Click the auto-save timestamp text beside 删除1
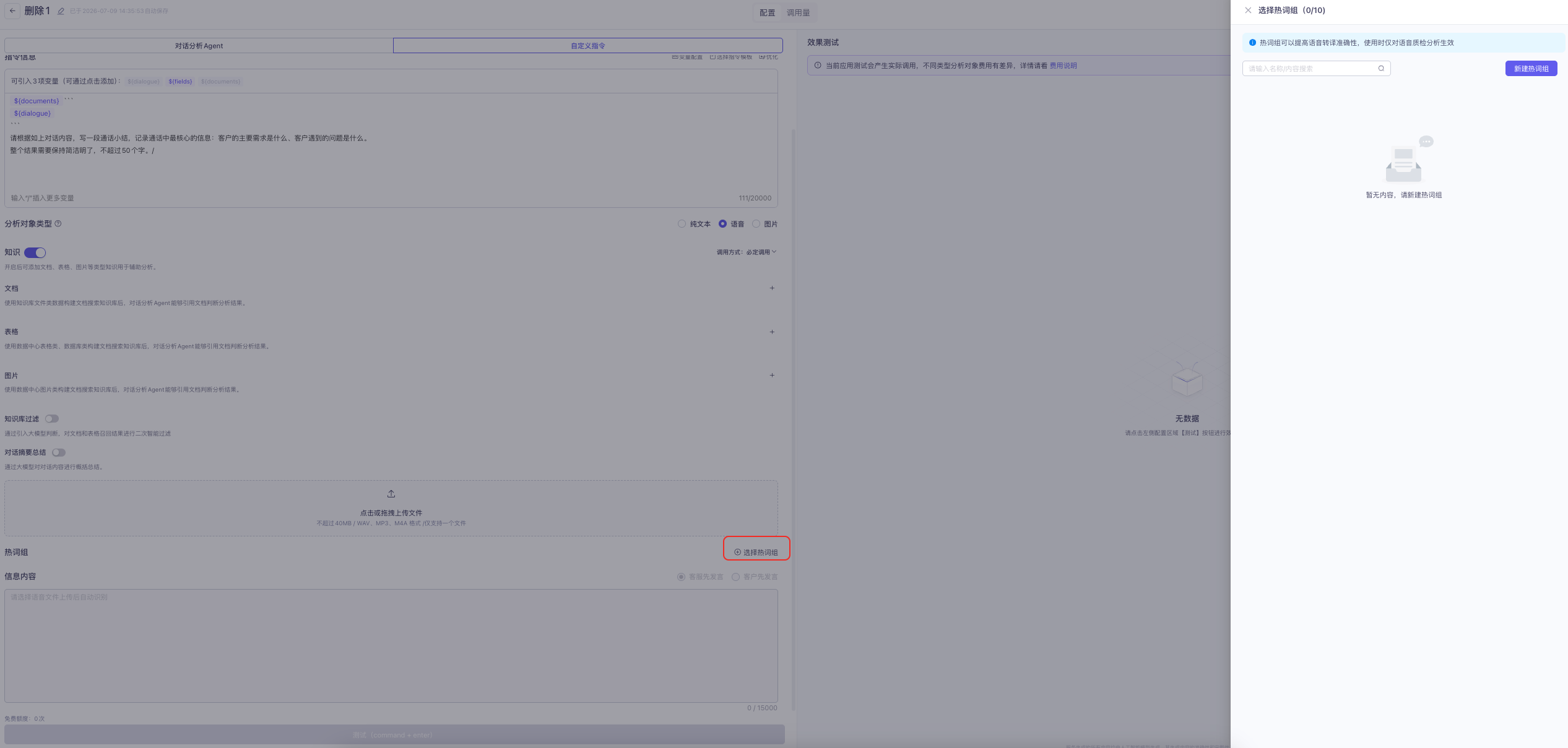The width and height of the screenshot is (1568, 748). coord(119,11)
